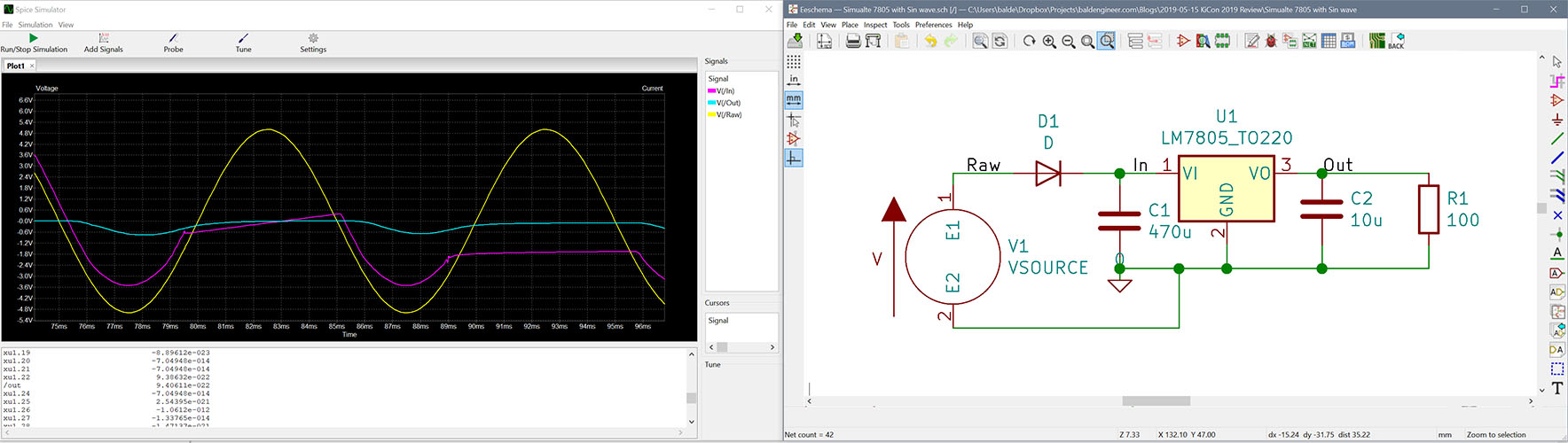Screen dimensions: 1568x443
Task: Open Footprint editor icon
Action: pos(1222,41)
